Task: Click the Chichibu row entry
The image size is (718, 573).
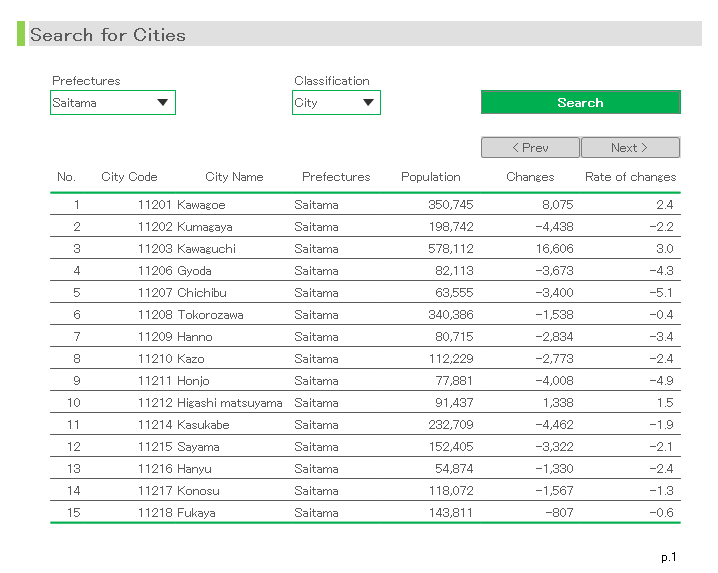Action: click(202, 293)
